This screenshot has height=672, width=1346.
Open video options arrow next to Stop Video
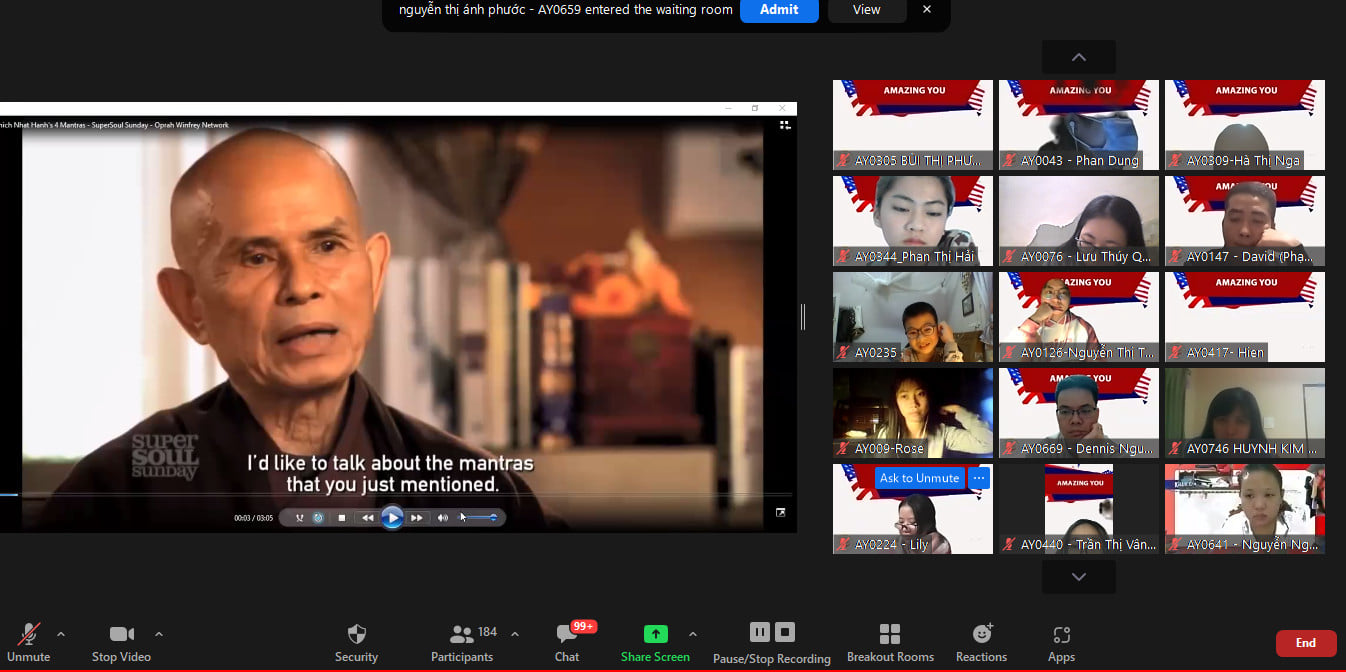[159, 634]
